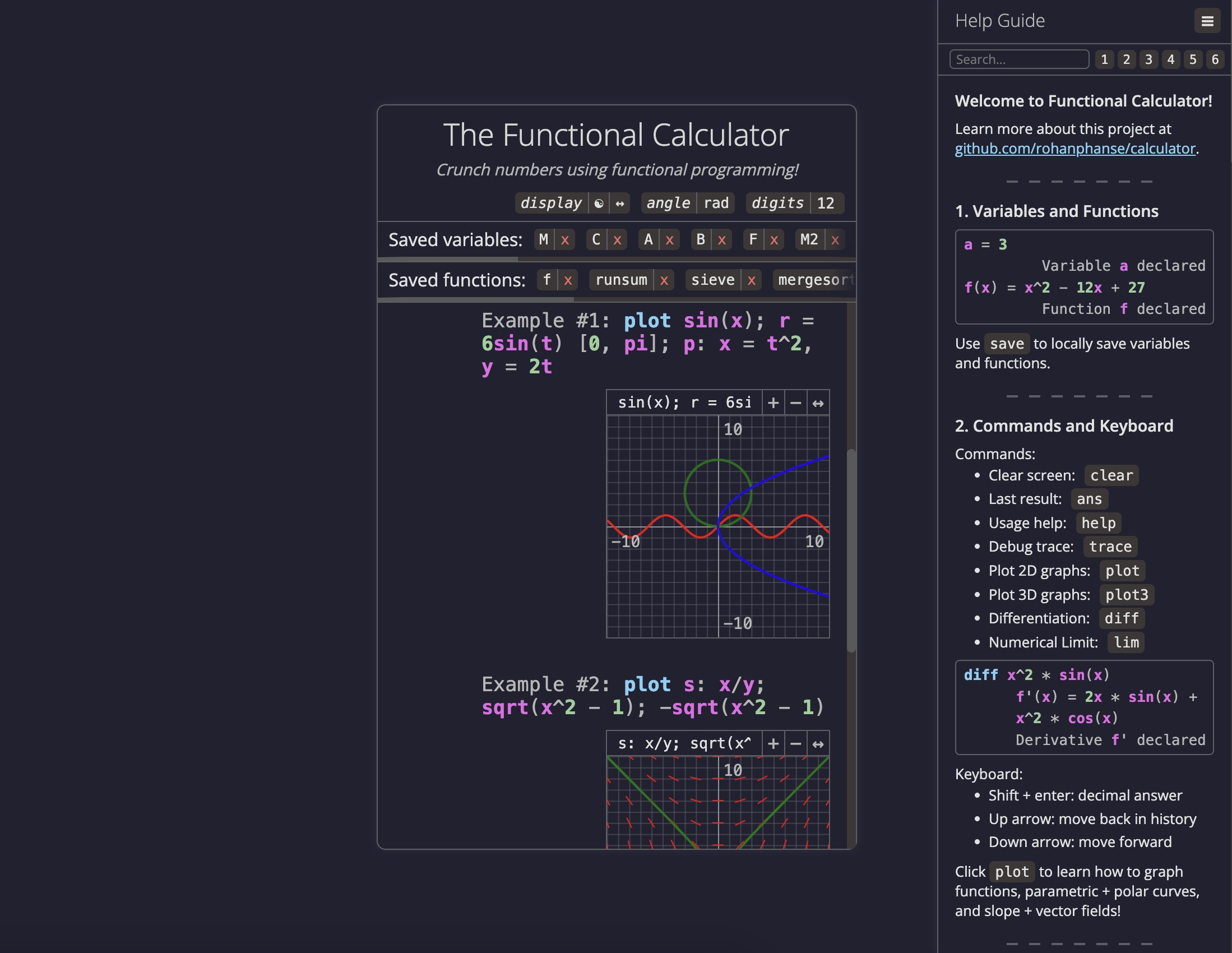Click the diff command keyword
The width and height of the screenshot is (1232, 953).
coord(1121,618)
